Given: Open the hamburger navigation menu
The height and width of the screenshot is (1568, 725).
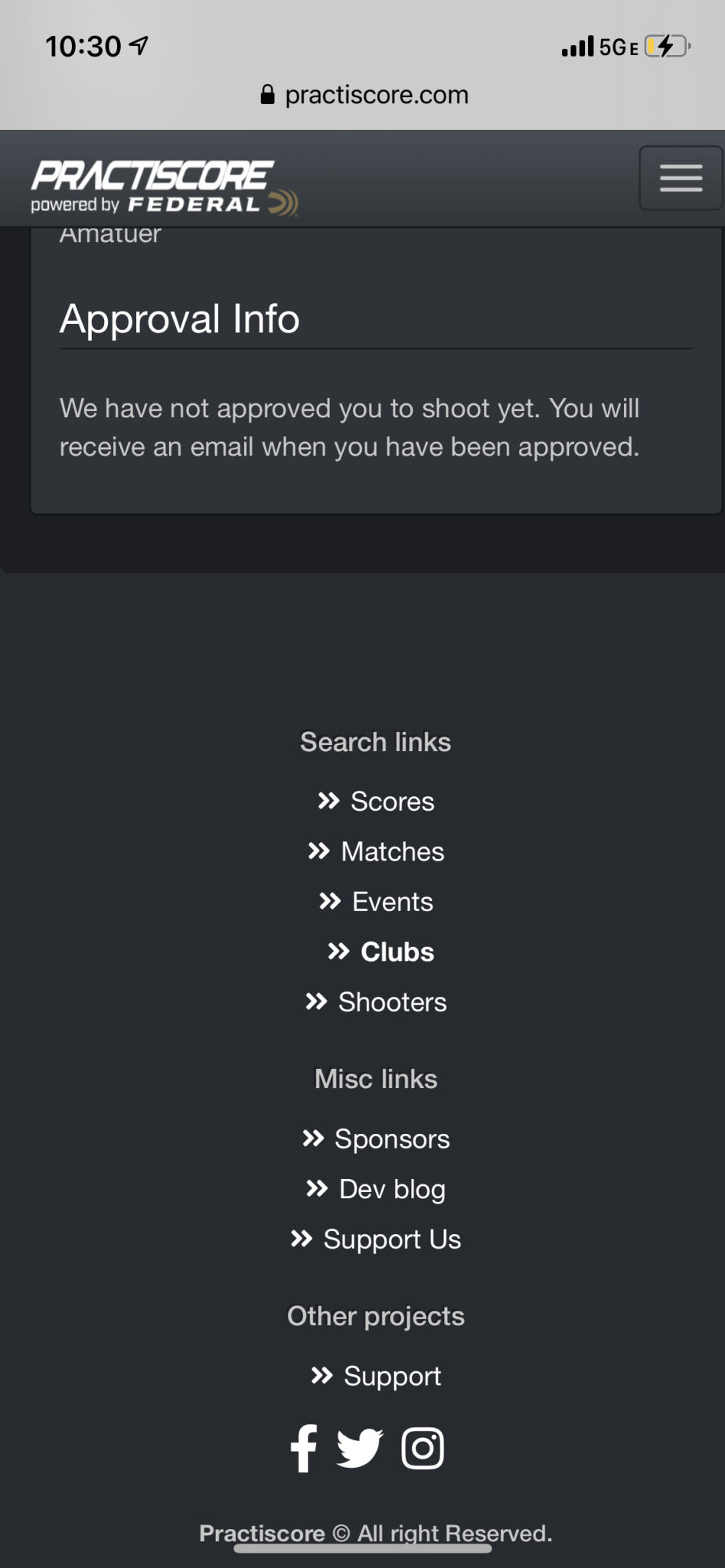Looking at the screenshot, I should 681,178.
